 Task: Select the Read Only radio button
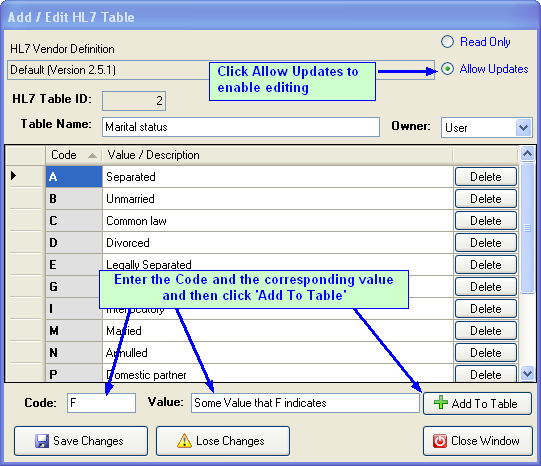point(447,42)
